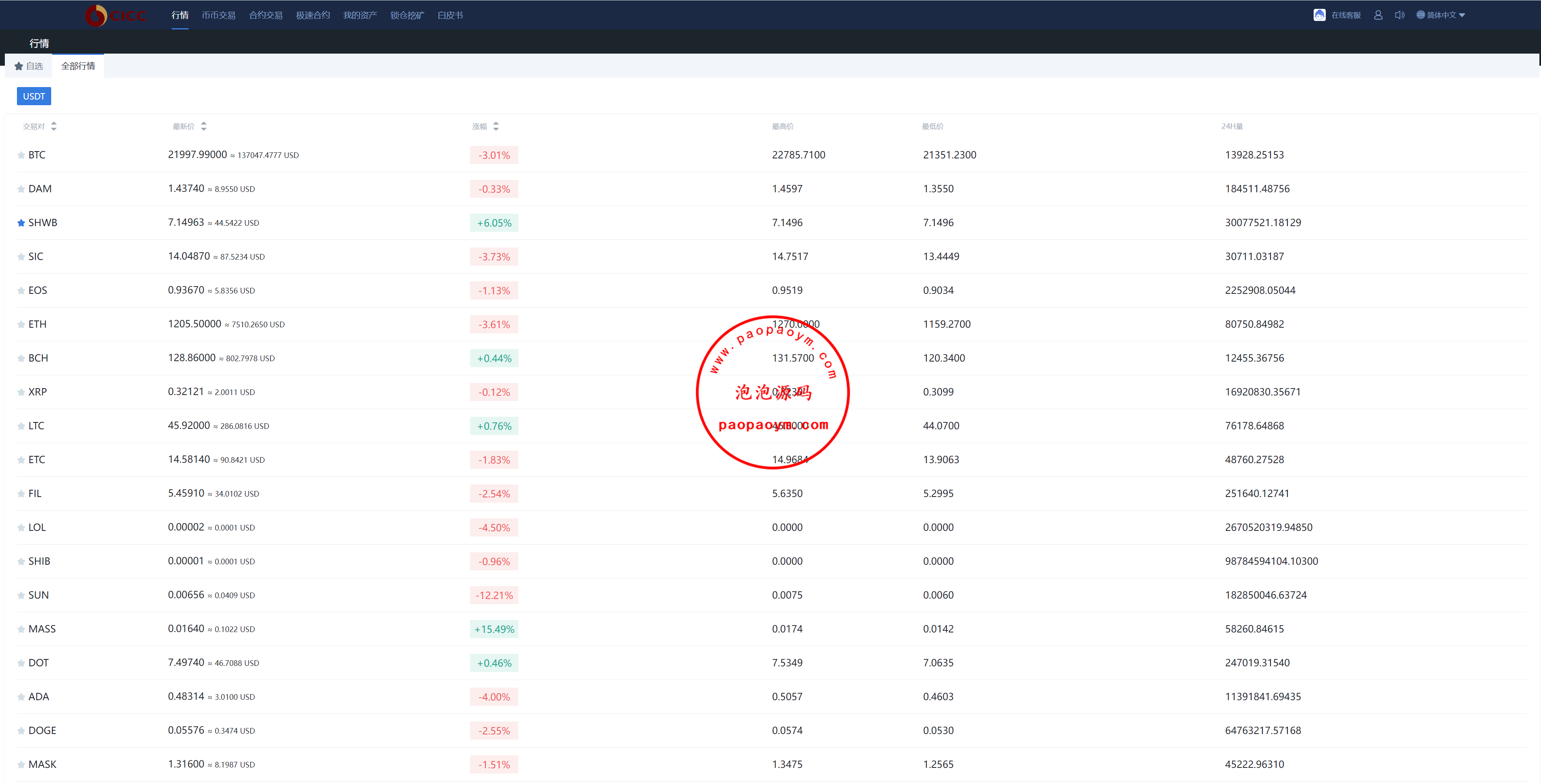Open the 锁仓挖矿 menu item
The height and width of the screenshot is (784, 1541).
pyautogui.click(x=407, y=16)
